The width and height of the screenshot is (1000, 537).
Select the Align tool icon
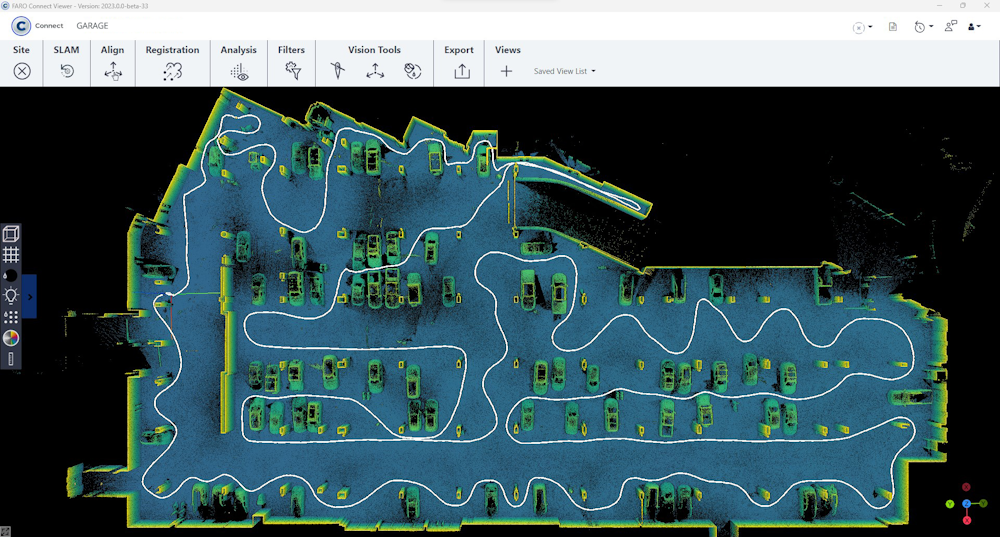(x=113, y=71)
